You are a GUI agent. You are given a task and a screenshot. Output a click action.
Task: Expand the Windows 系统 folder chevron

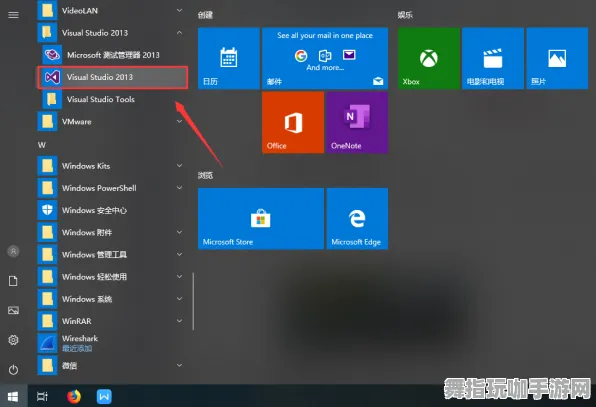179,299
